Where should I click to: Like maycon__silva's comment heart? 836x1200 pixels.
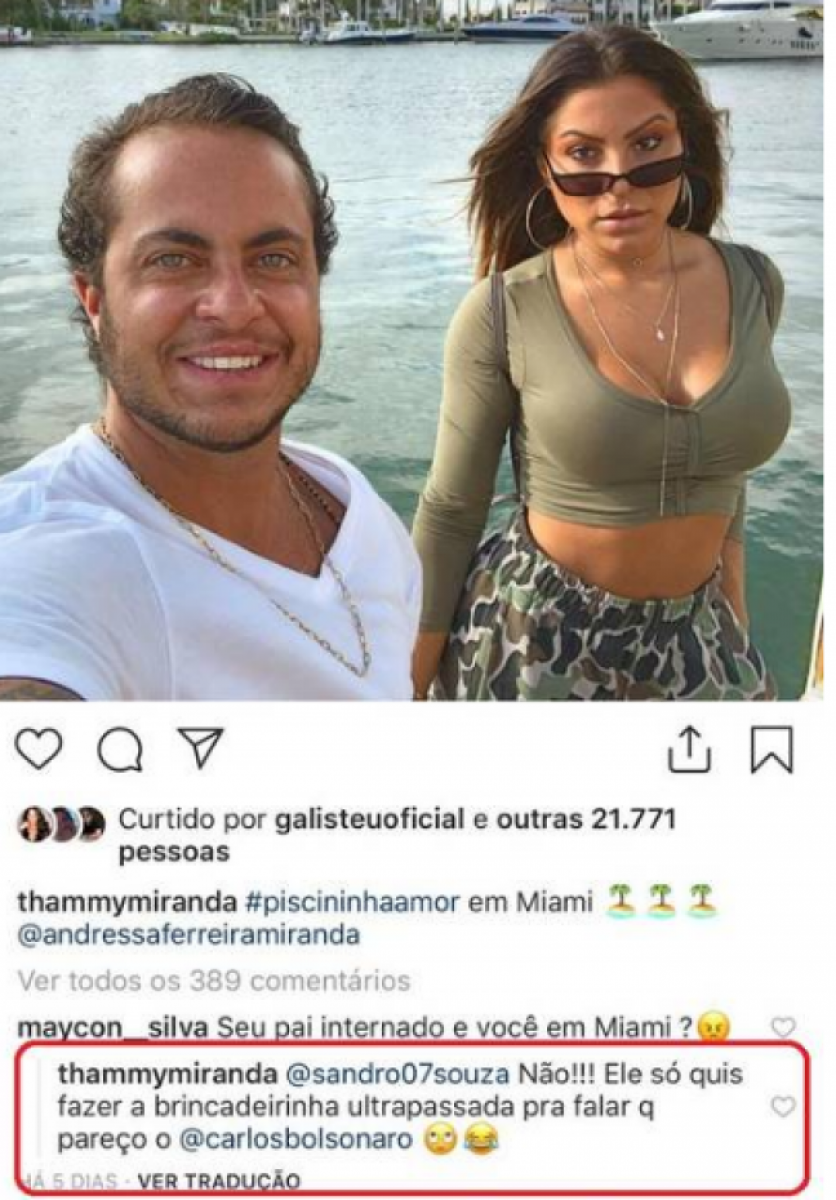783,1027
